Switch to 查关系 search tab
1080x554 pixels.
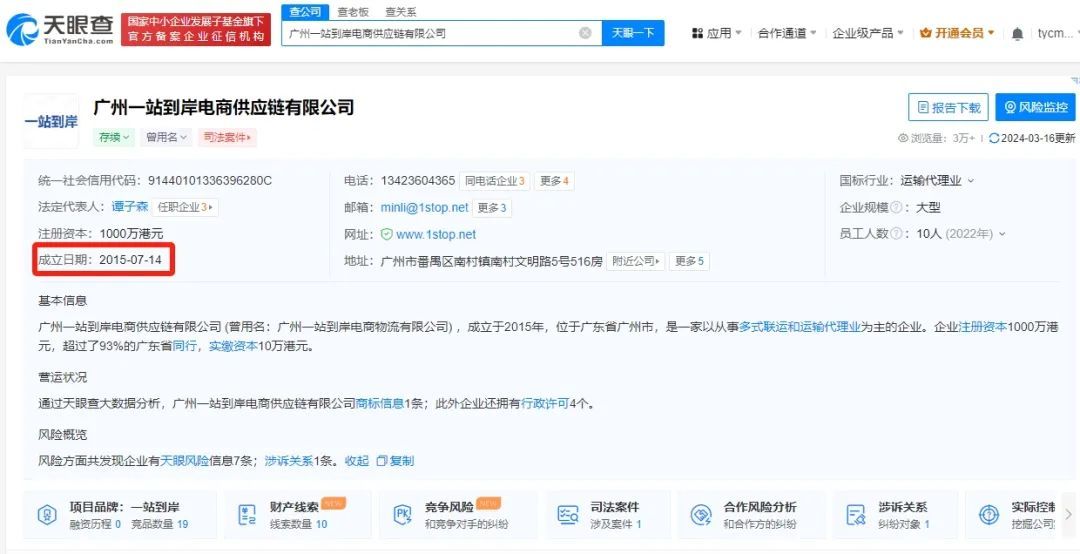[400, 12]
